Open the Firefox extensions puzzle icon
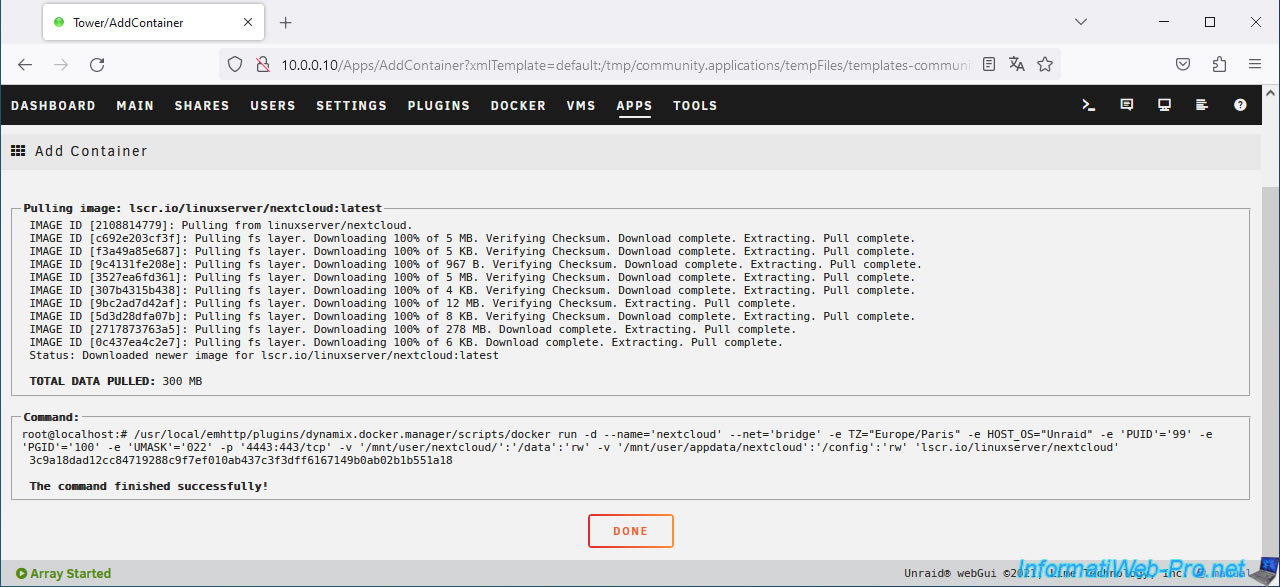1280x587 pixels. (1219, 64)
